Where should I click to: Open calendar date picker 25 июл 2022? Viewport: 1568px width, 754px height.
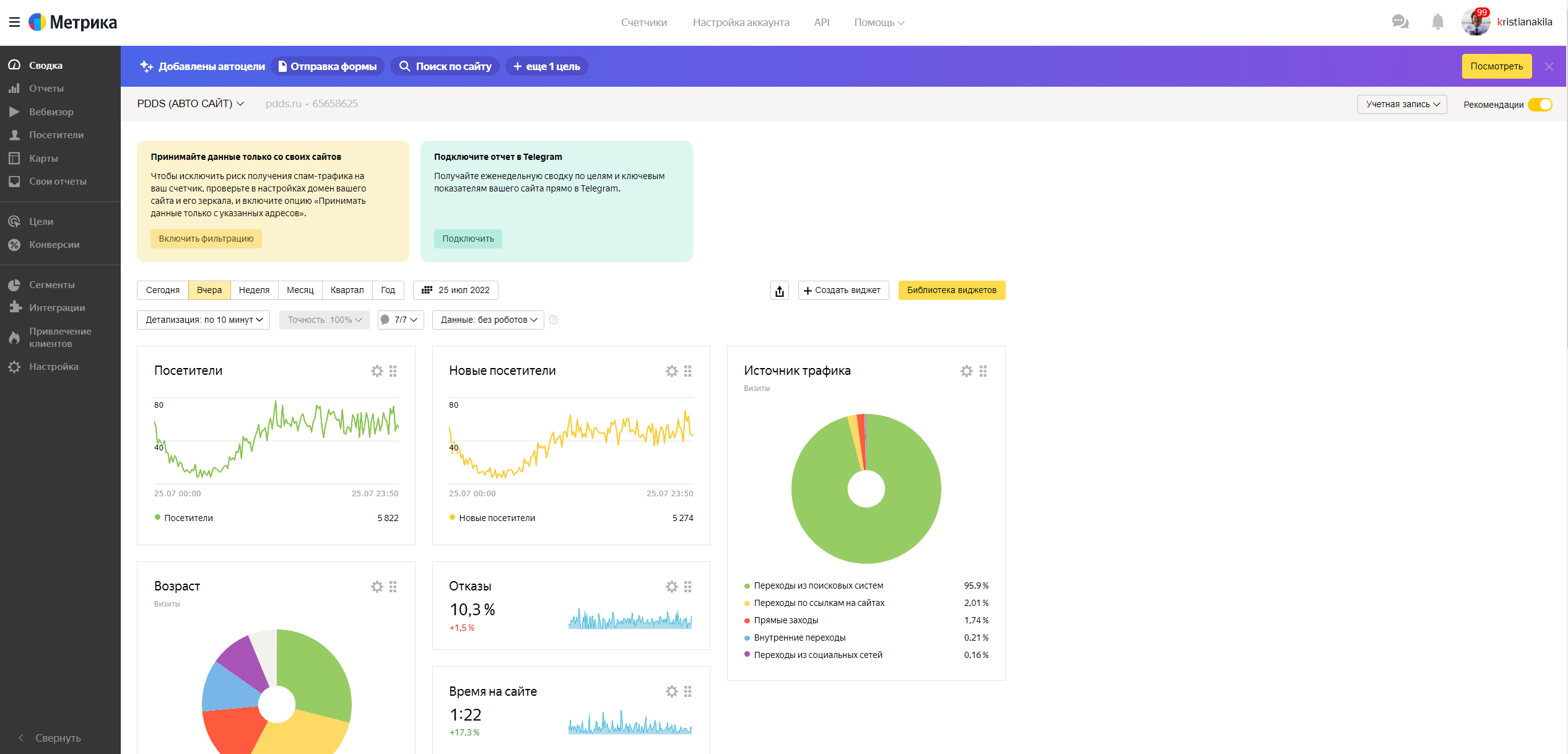click(x=456, y=291)
